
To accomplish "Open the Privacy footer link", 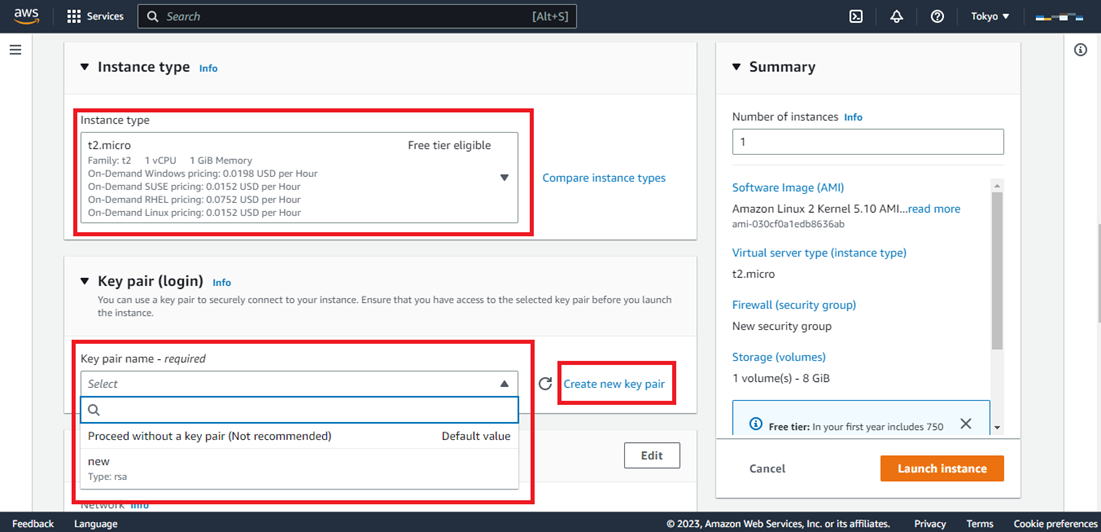I will pyautogui.click(x=930, y=524).
